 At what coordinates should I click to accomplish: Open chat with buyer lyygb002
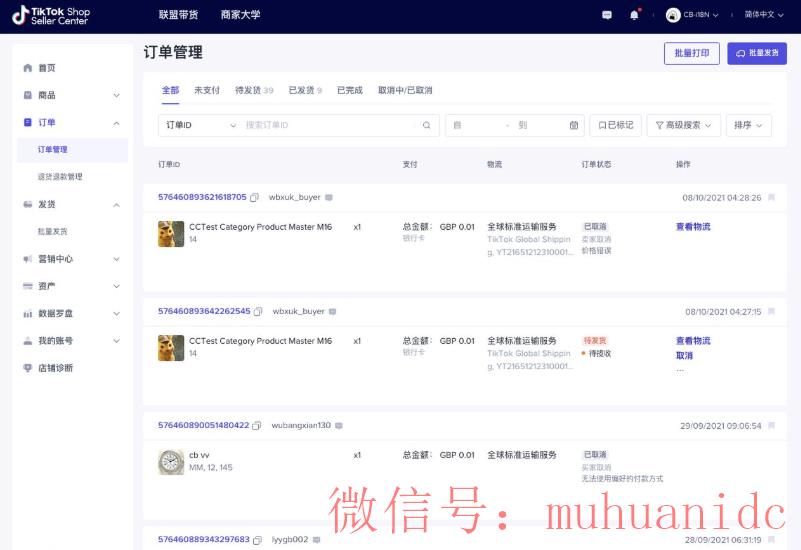tap(317, 539)
